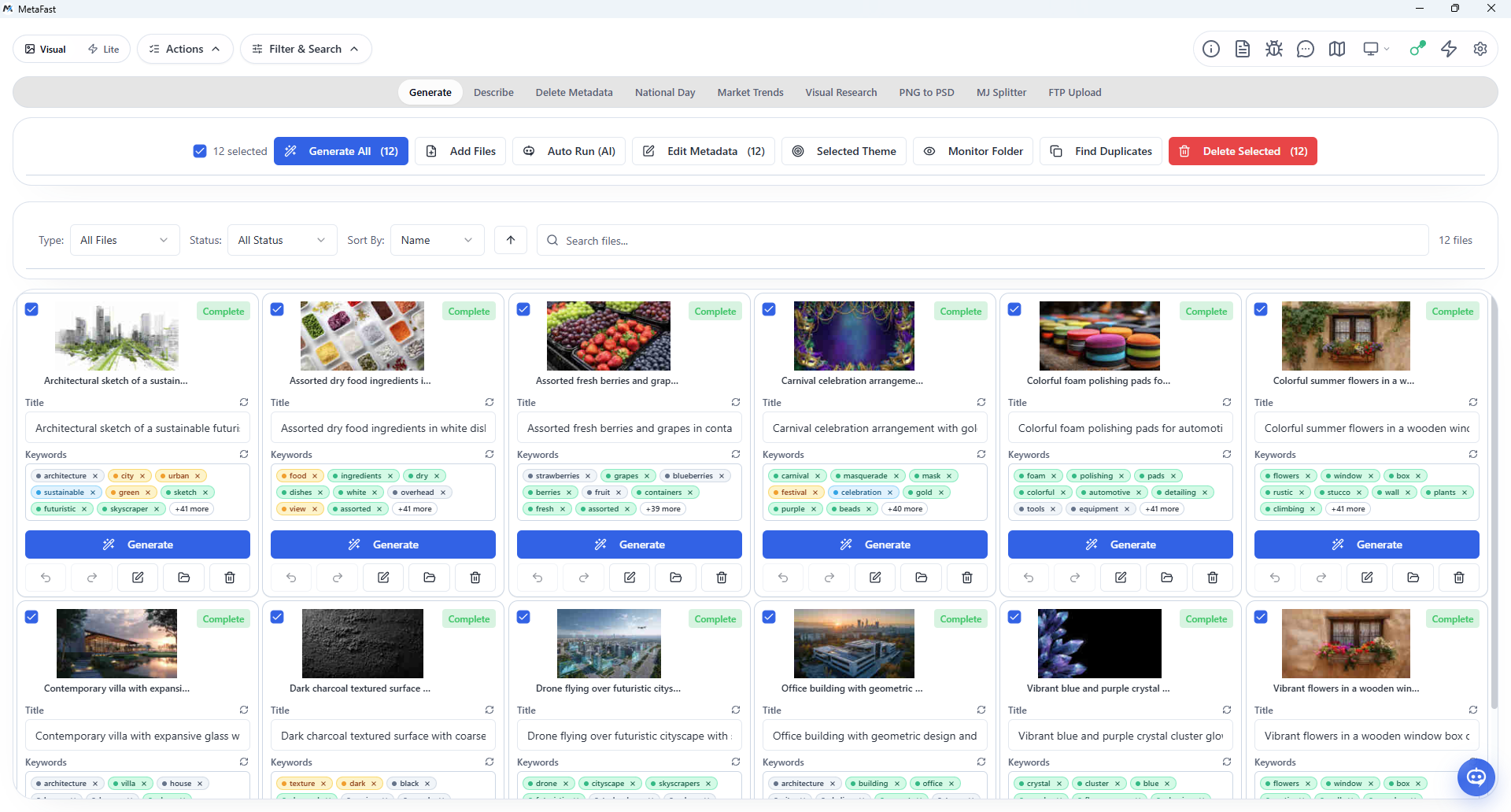Open the floating chat assistant button

[1476, 777]
